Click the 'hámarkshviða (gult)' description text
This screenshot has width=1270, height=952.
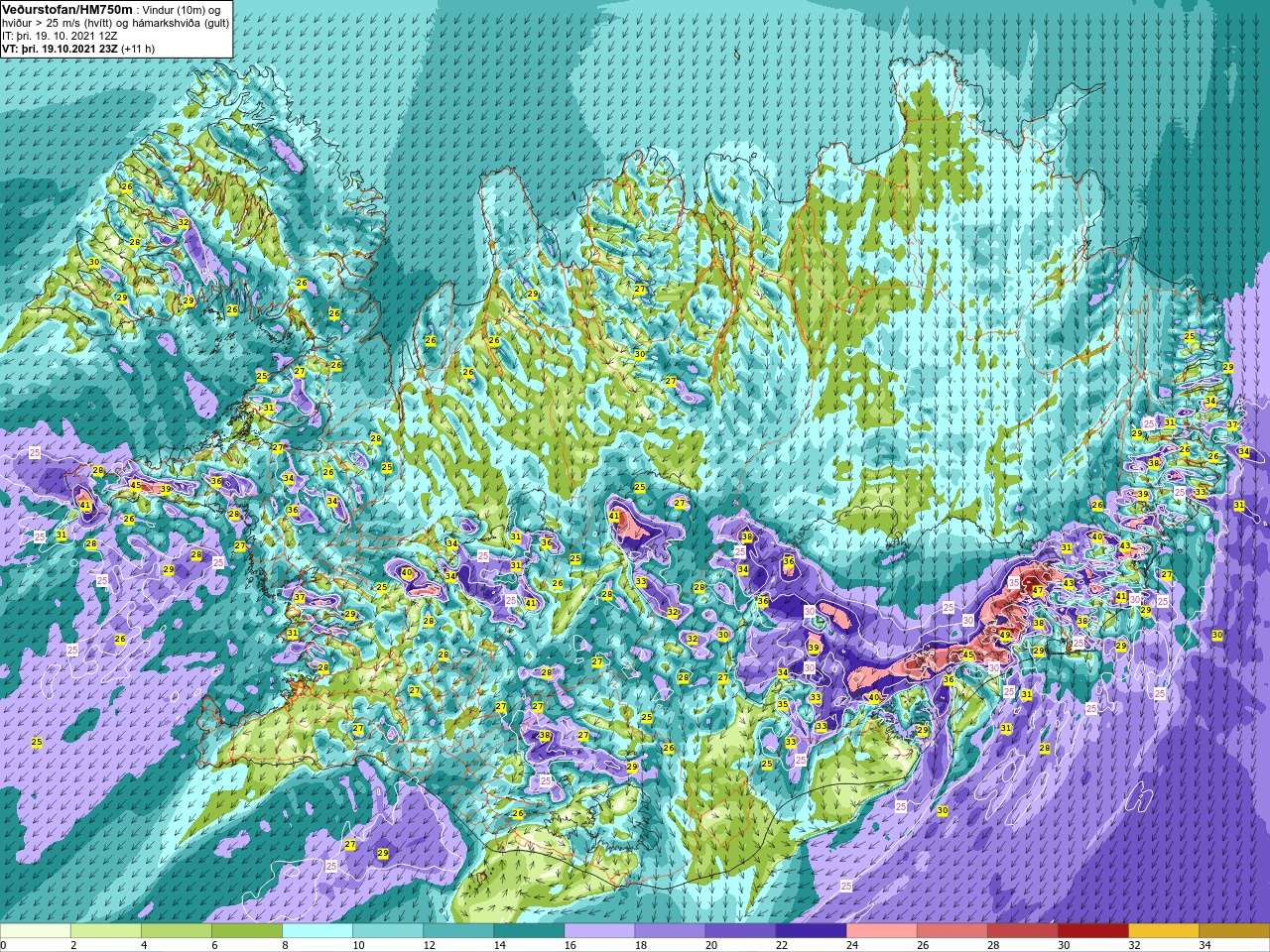(183, 23)
